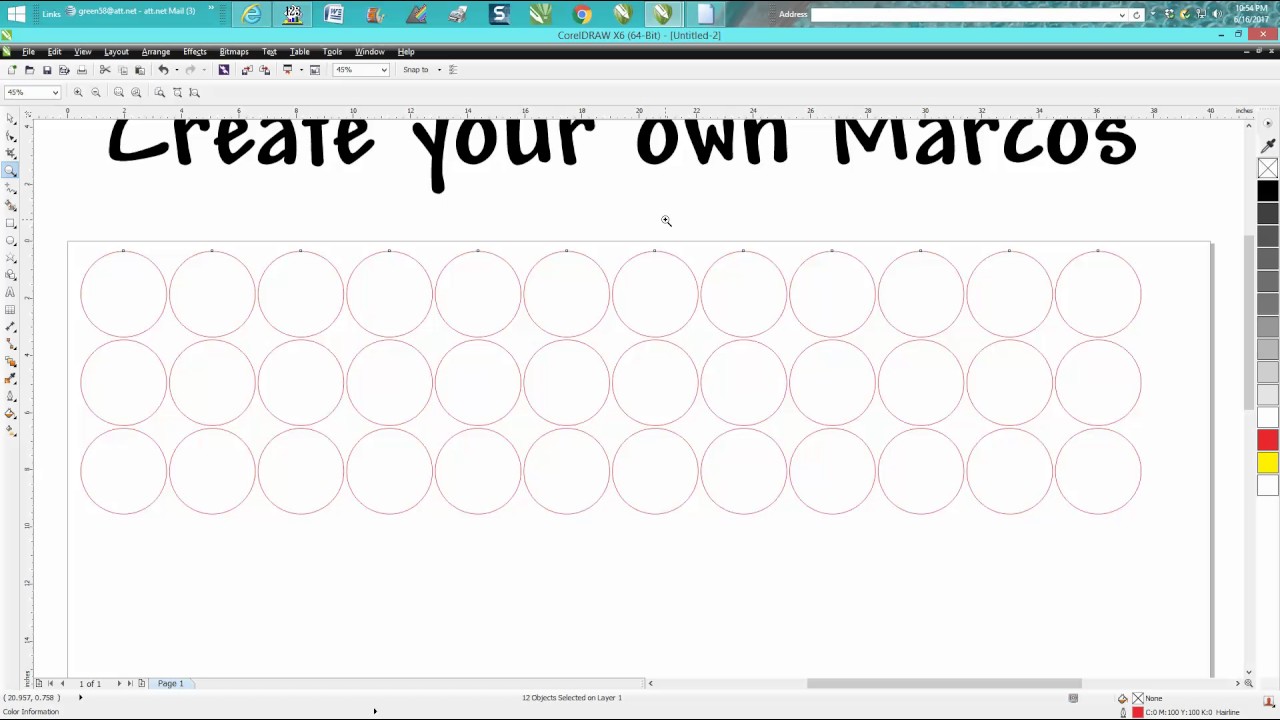
Task: Expand the Snap to dropdown
Action: (439, 70)
